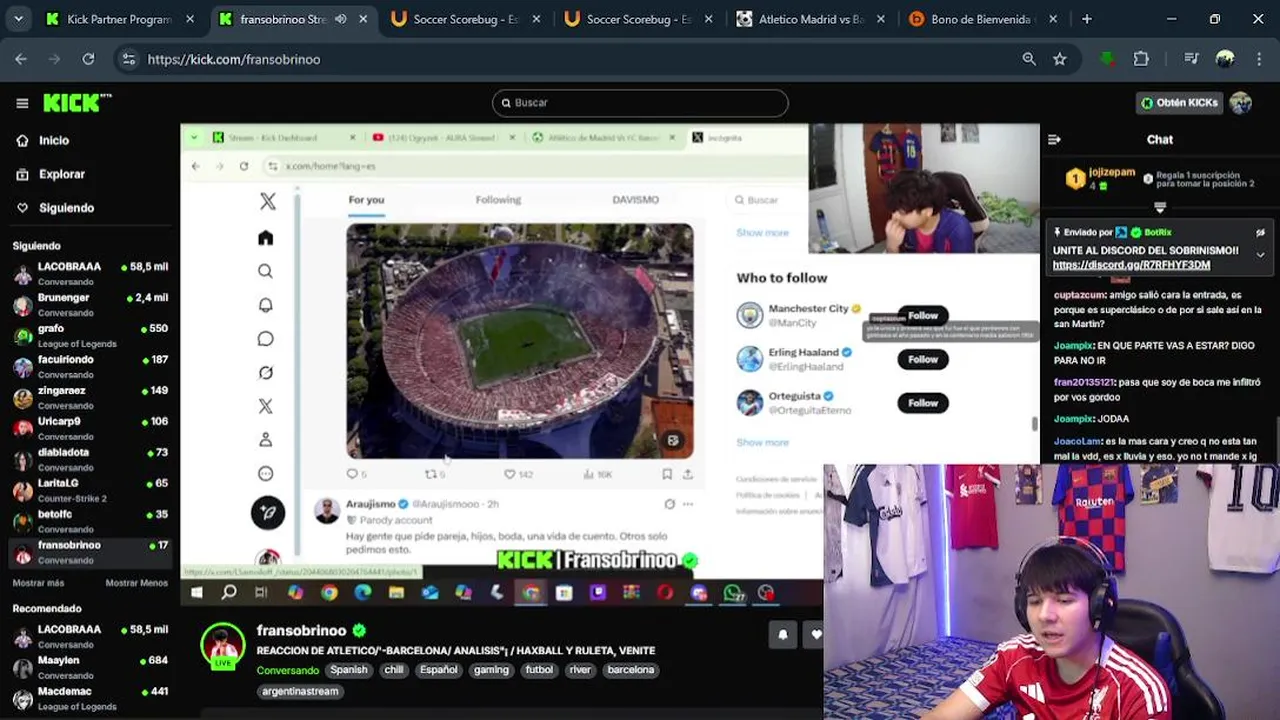1280x720 pixels.
Task: Open facuiriondo channel in sidebar
Action: (90, 366)
